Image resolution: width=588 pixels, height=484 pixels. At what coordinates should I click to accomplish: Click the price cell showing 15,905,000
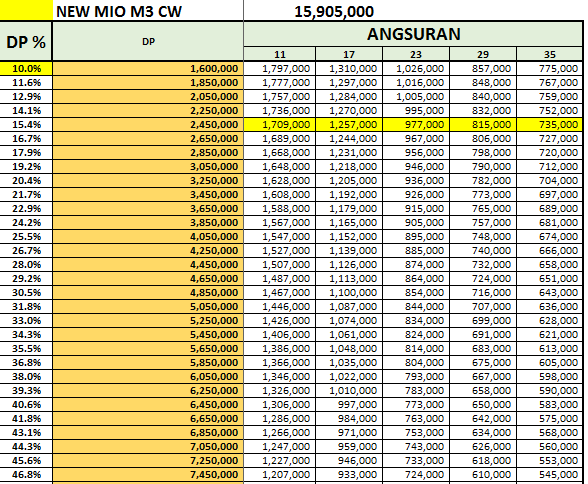coord(334,11)
